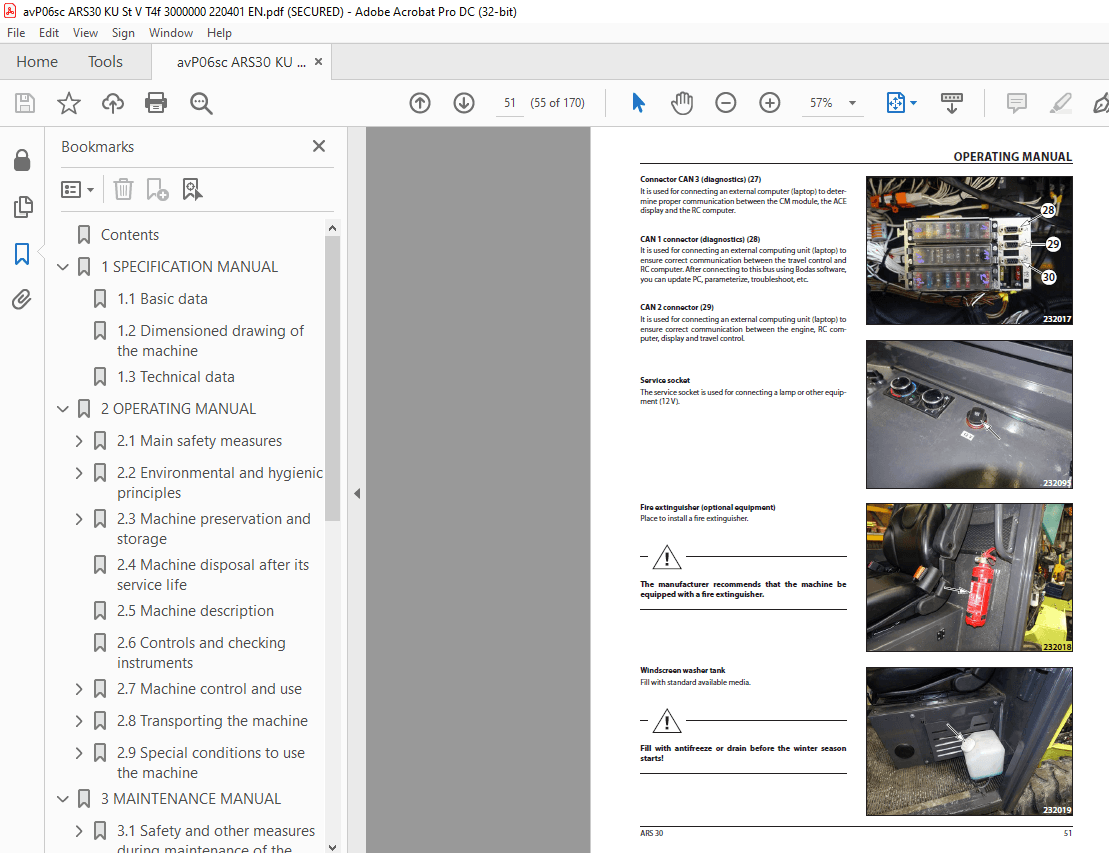Go to the next page with the down arrow
1109x853 pixels.
click(463, 102)
